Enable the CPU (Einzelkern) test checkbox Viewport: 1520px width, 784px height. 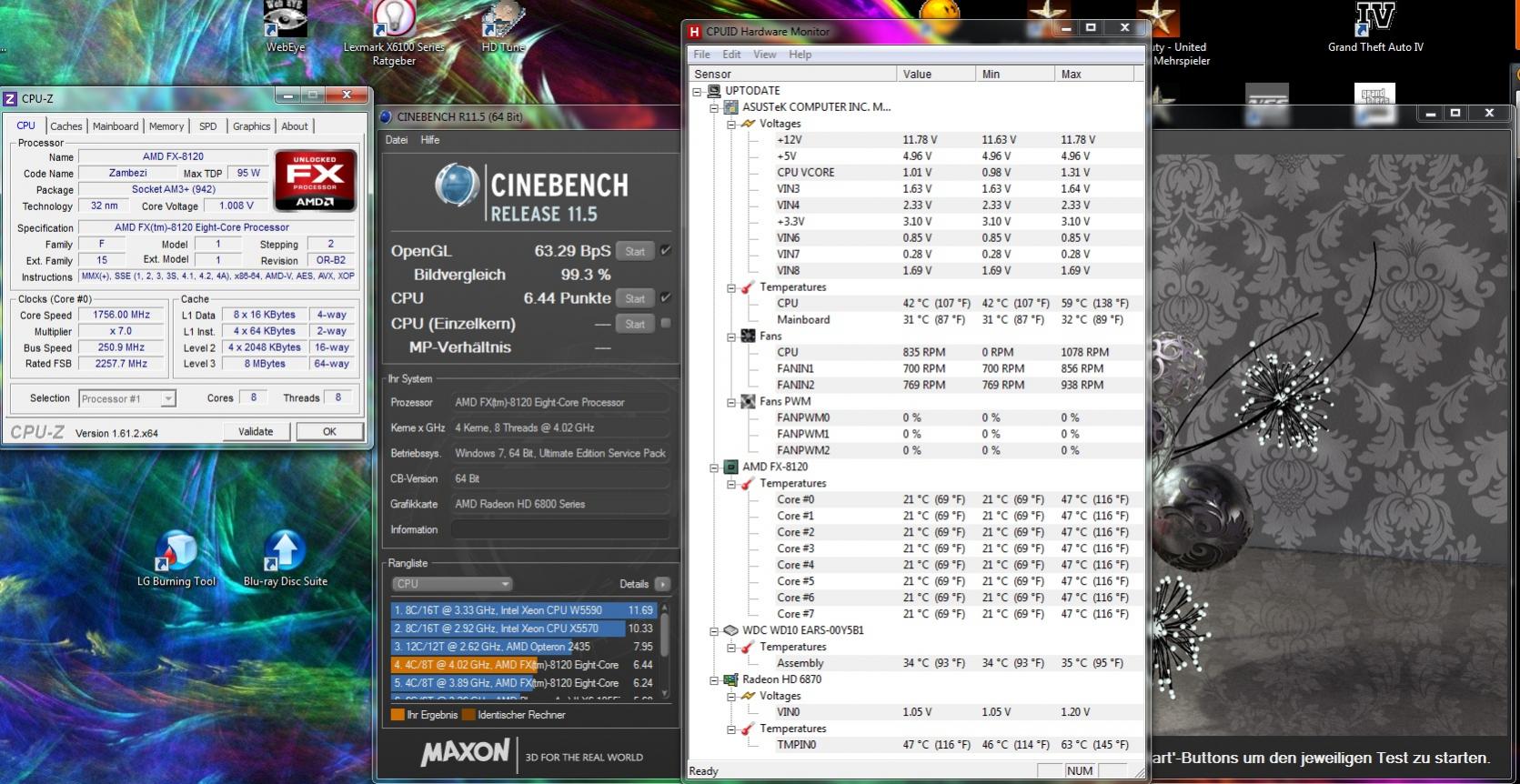coord(666,324)
